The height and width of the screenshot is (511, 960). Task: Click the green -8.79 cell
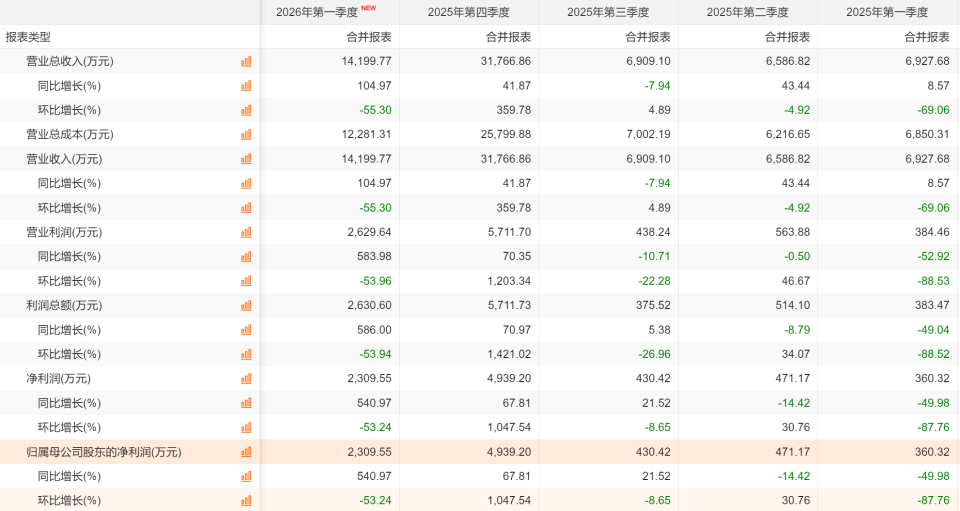coord(797,330)
